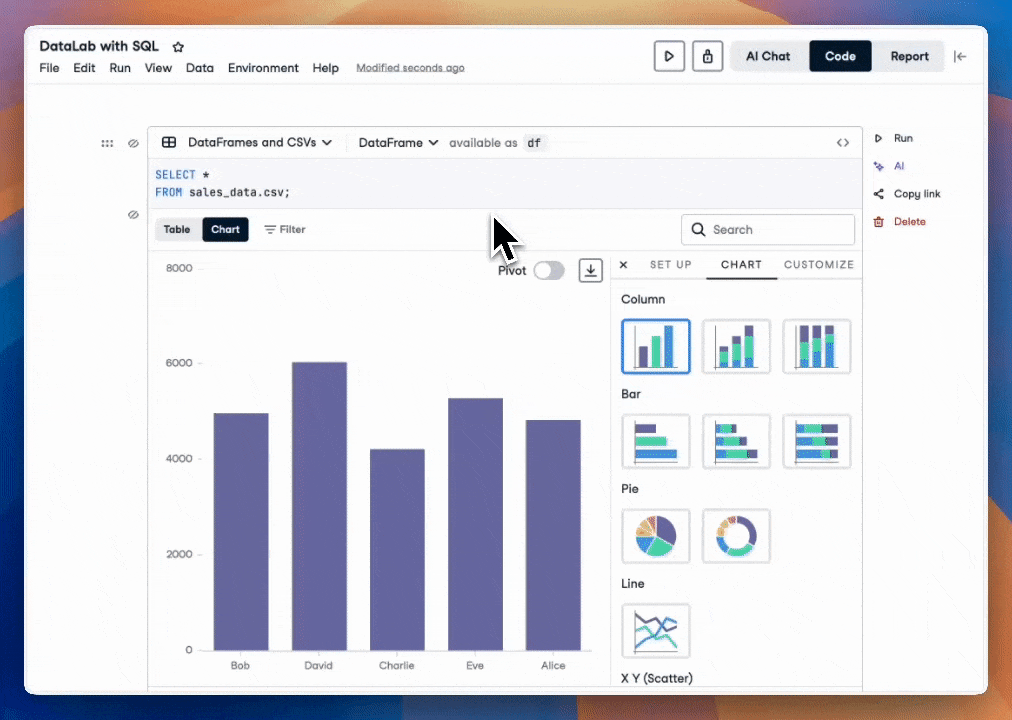The width and height of the screenshot is (1012, 720).
Task: Click the Modified seconds ago link
Action: (x=410, y=68)
